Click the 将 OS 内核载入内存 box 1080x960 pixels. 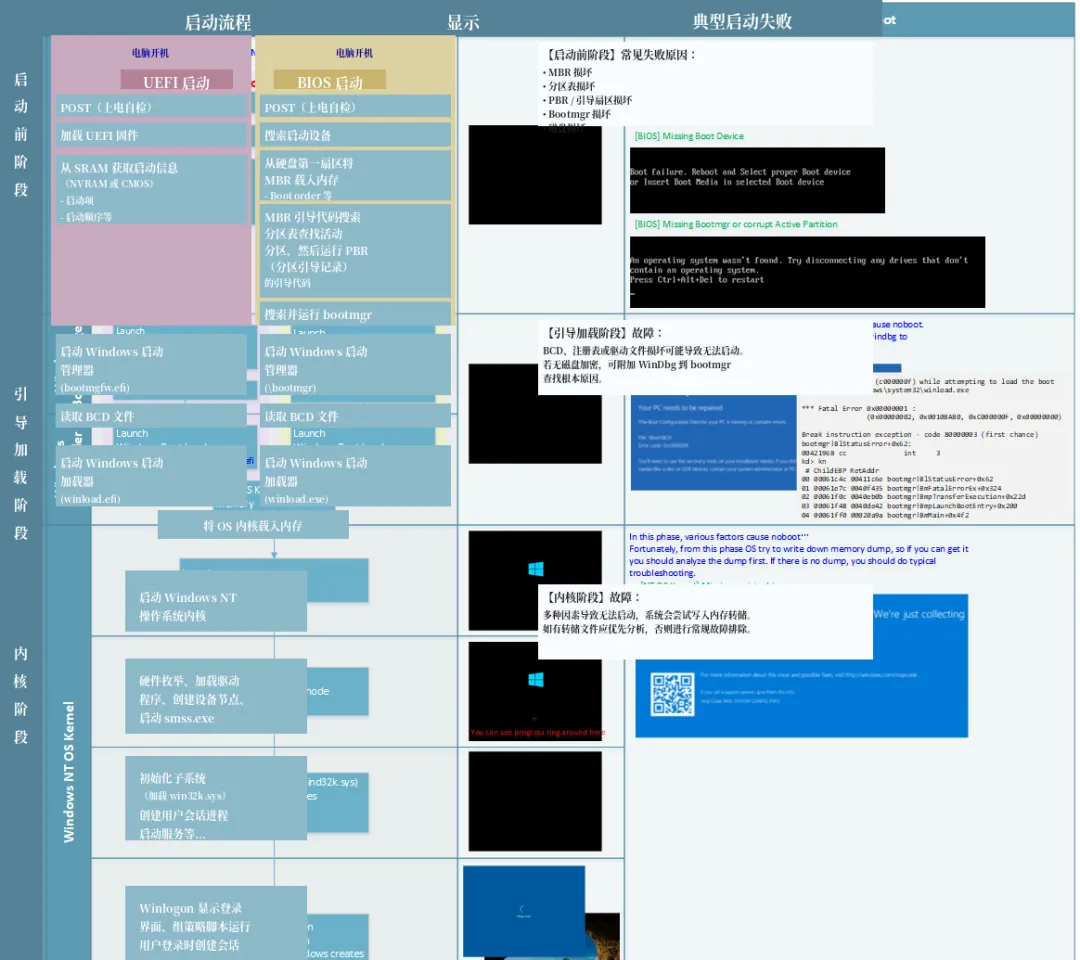(x=253, y=523)
